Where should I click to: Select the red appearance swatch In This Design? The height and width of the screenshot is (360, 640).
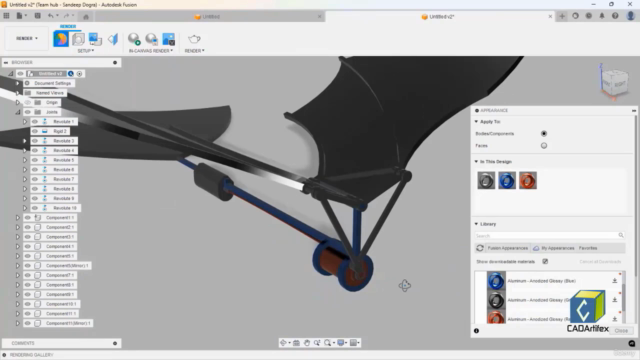tap(528, 180)
